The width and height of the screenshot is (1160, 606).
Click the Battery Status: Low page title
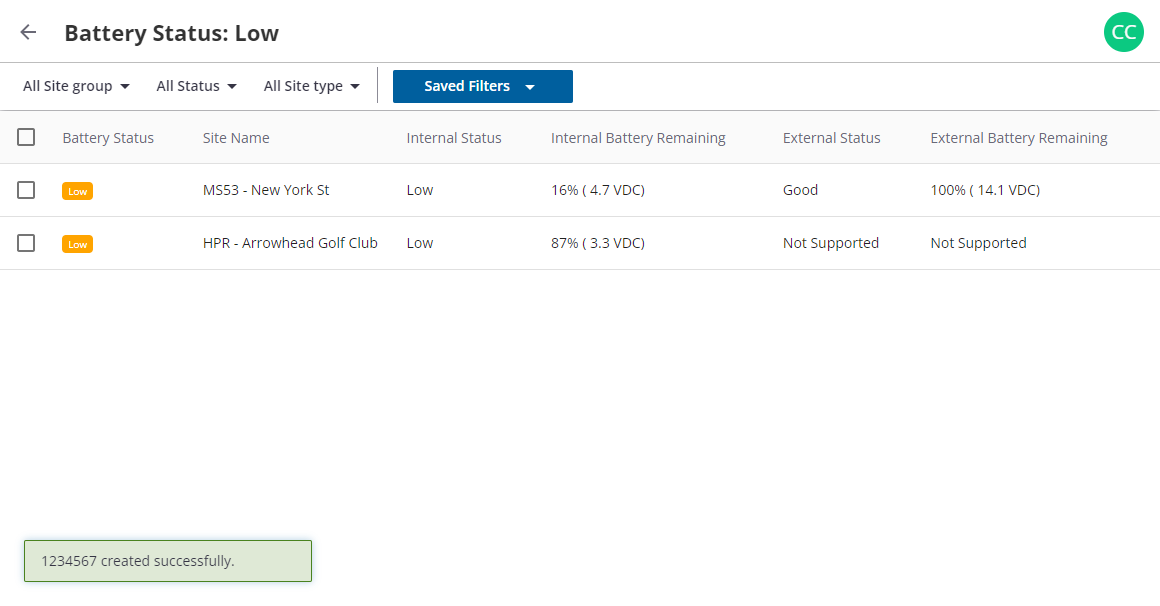click(x=172, y=33)
